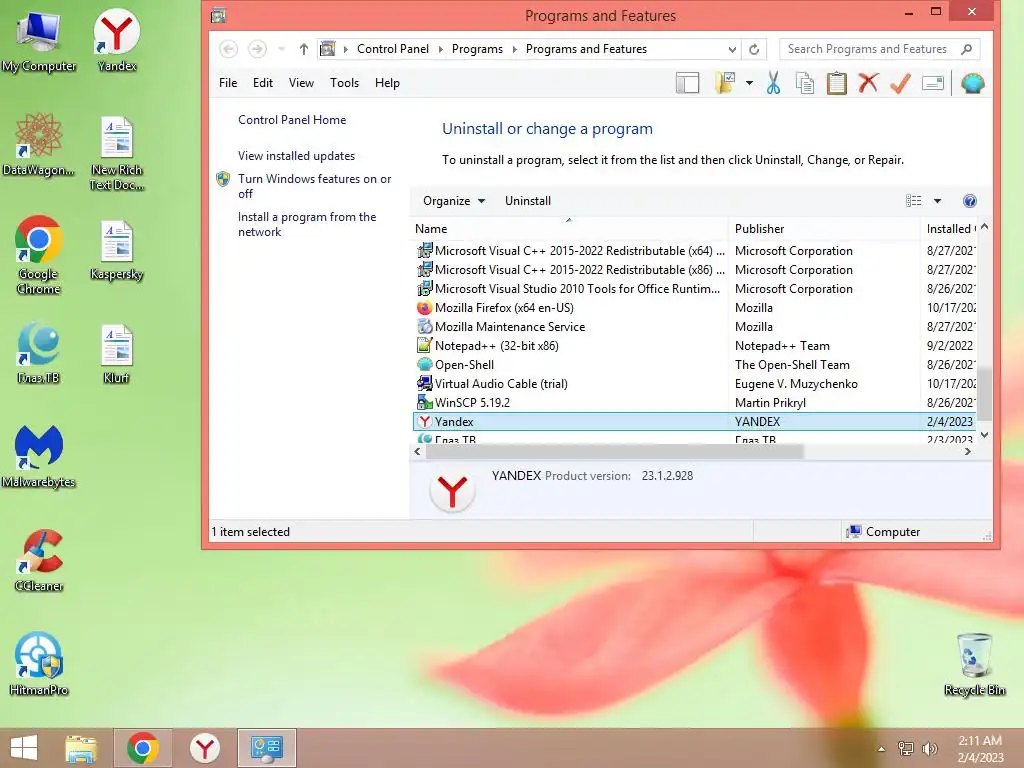Viewport: 1024px width, 768px height.
Task: Open Yandex browser from taskbar
Action: [204, 748]
